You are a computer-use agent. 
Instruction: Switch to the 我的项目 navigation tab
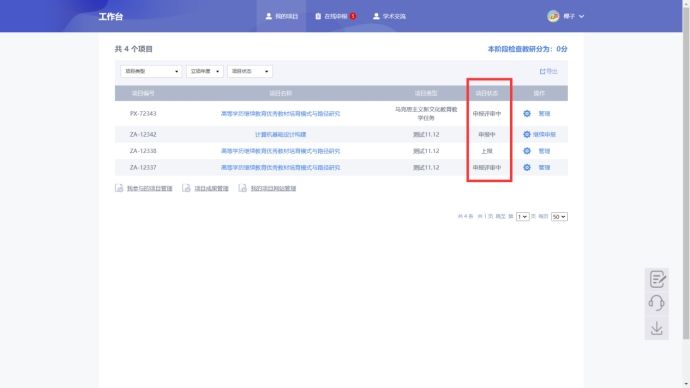click(x=281, y=16)
